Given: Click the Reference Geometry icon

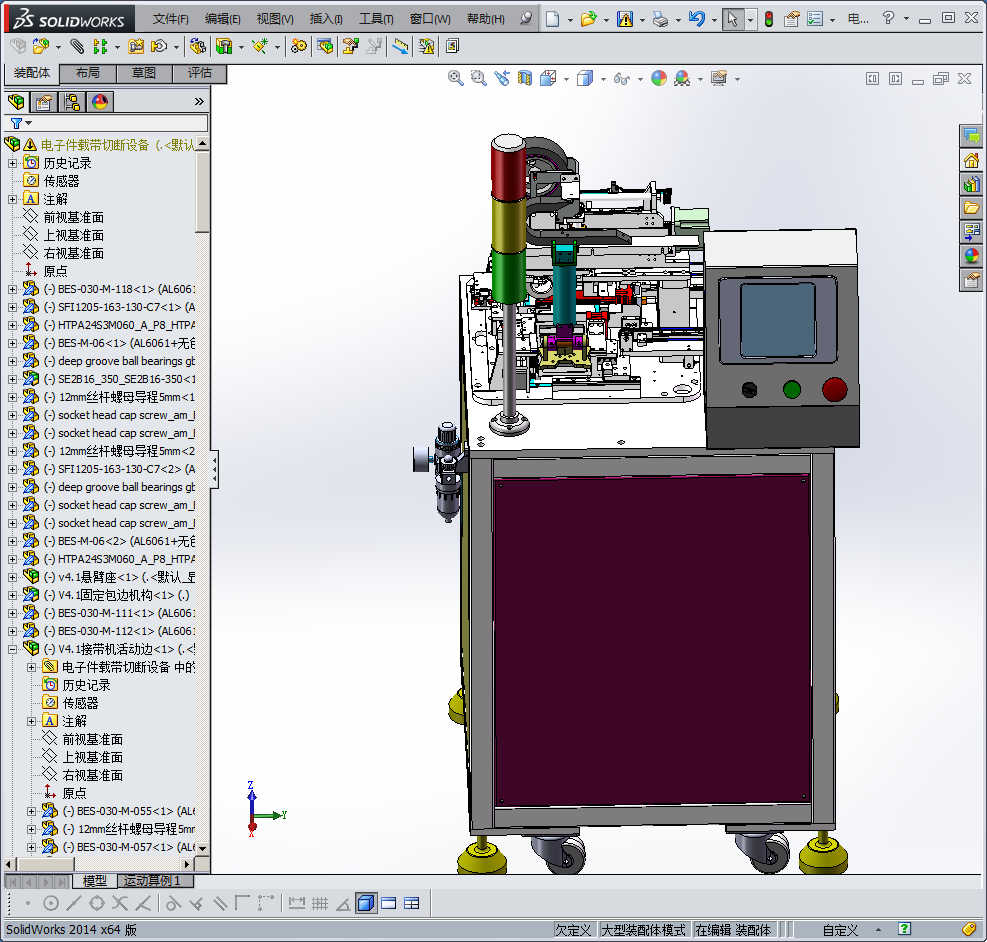Looking at the screenshot, I should click(259, 46).
